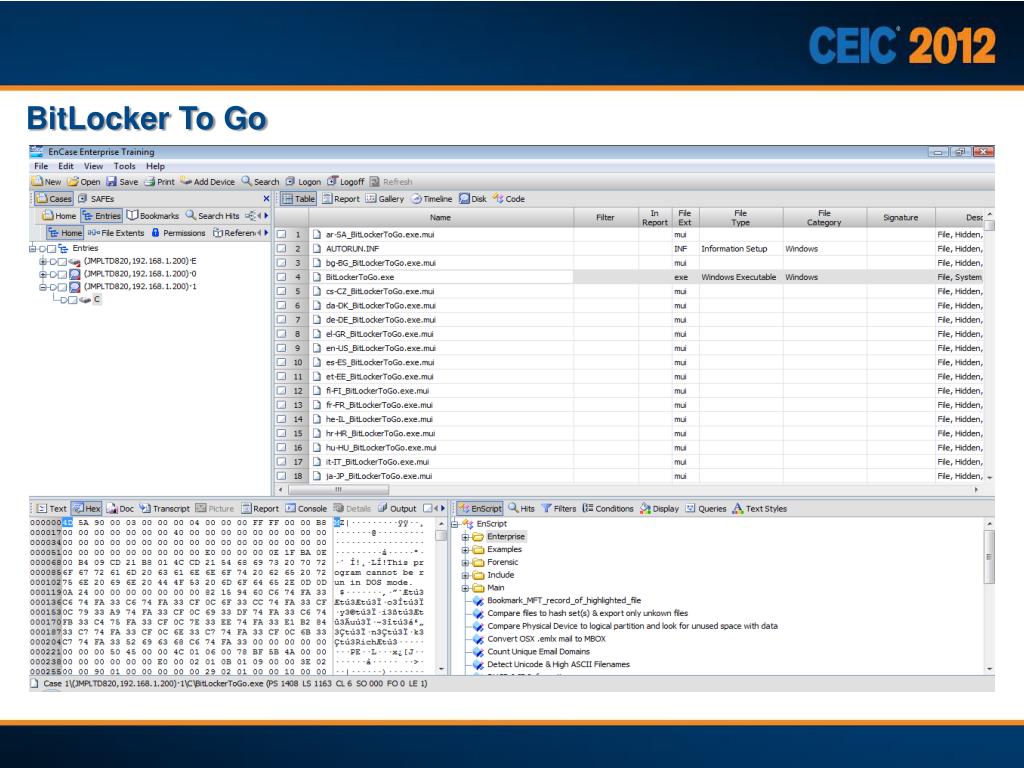
Task: Open the View menu
Action: pyautogui.click(x=93, y=166)
